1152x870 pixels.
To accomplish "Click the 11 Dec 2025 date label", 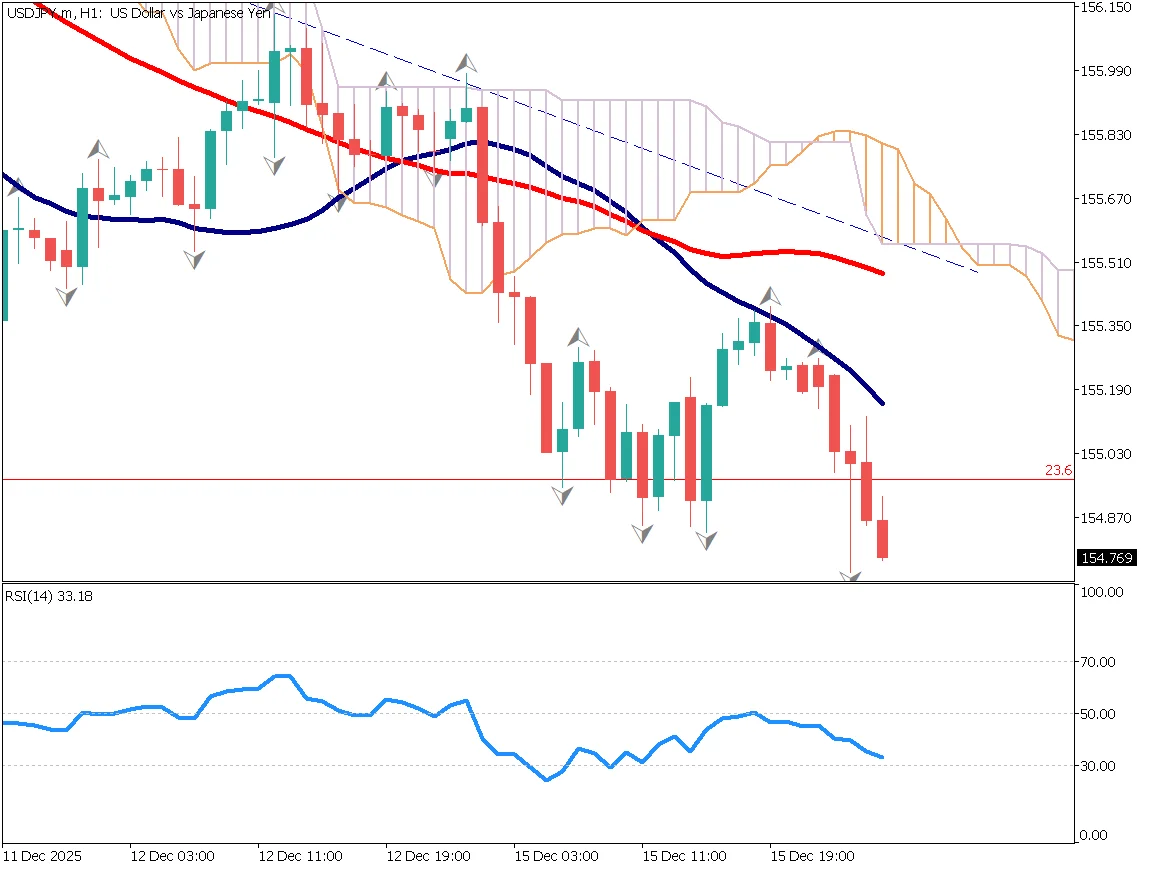I will coord(42,857).
